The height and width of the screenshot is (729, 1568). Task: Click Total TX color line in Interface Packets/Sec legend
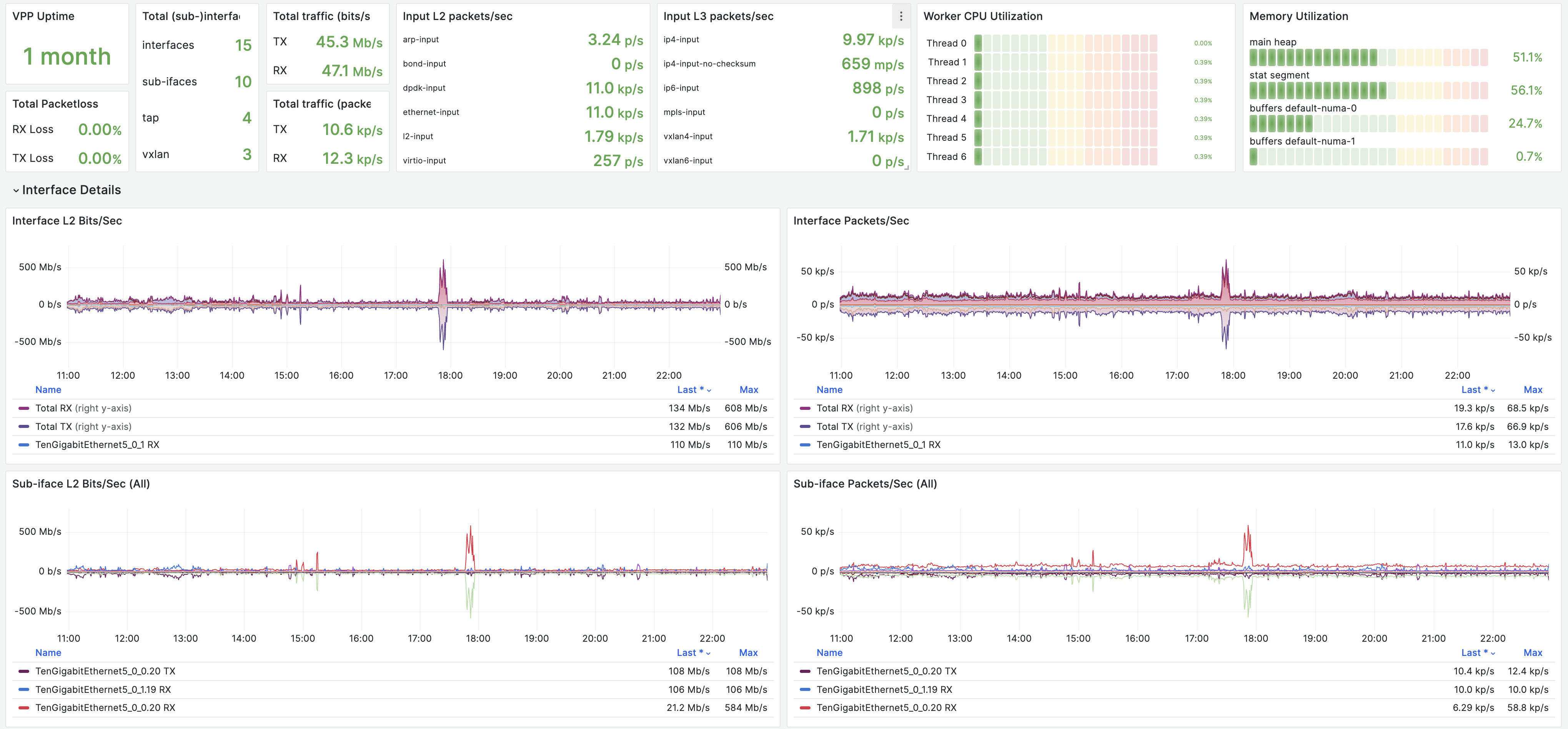coord(805,426)
